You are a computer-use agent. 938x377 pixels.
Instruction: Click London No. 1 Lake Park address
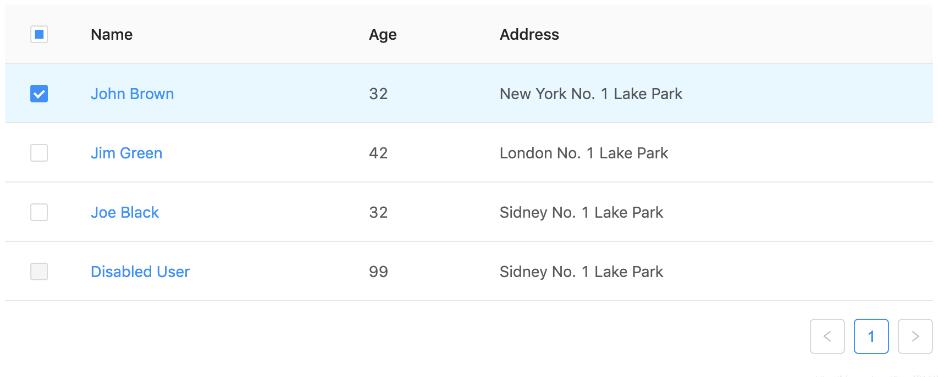(x=584, y=153)
